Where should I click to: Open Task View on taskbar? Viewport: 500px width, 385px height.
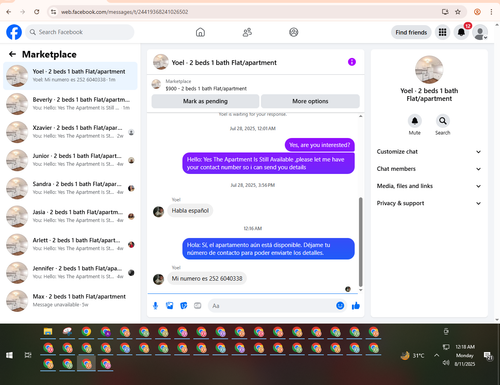[28, 355]
